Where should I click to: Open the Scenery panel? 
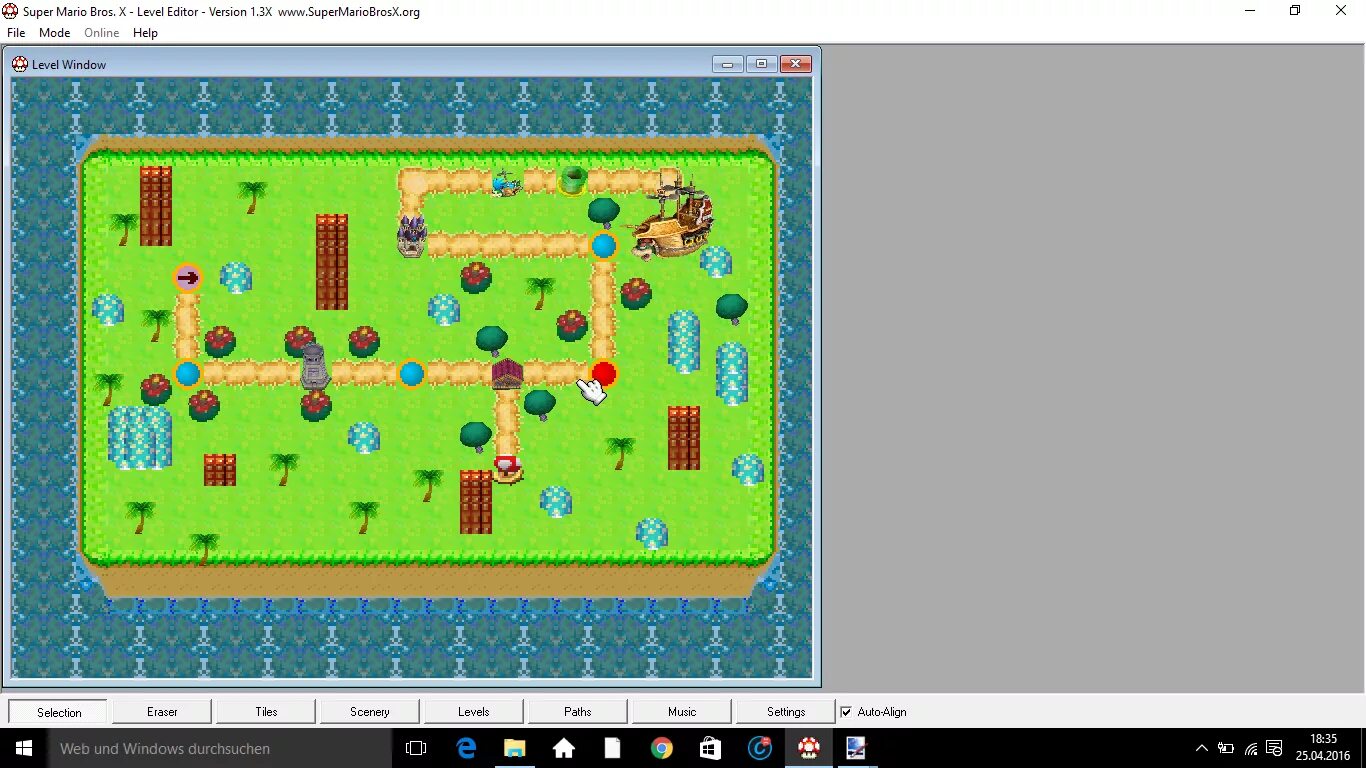coord(370,712)
